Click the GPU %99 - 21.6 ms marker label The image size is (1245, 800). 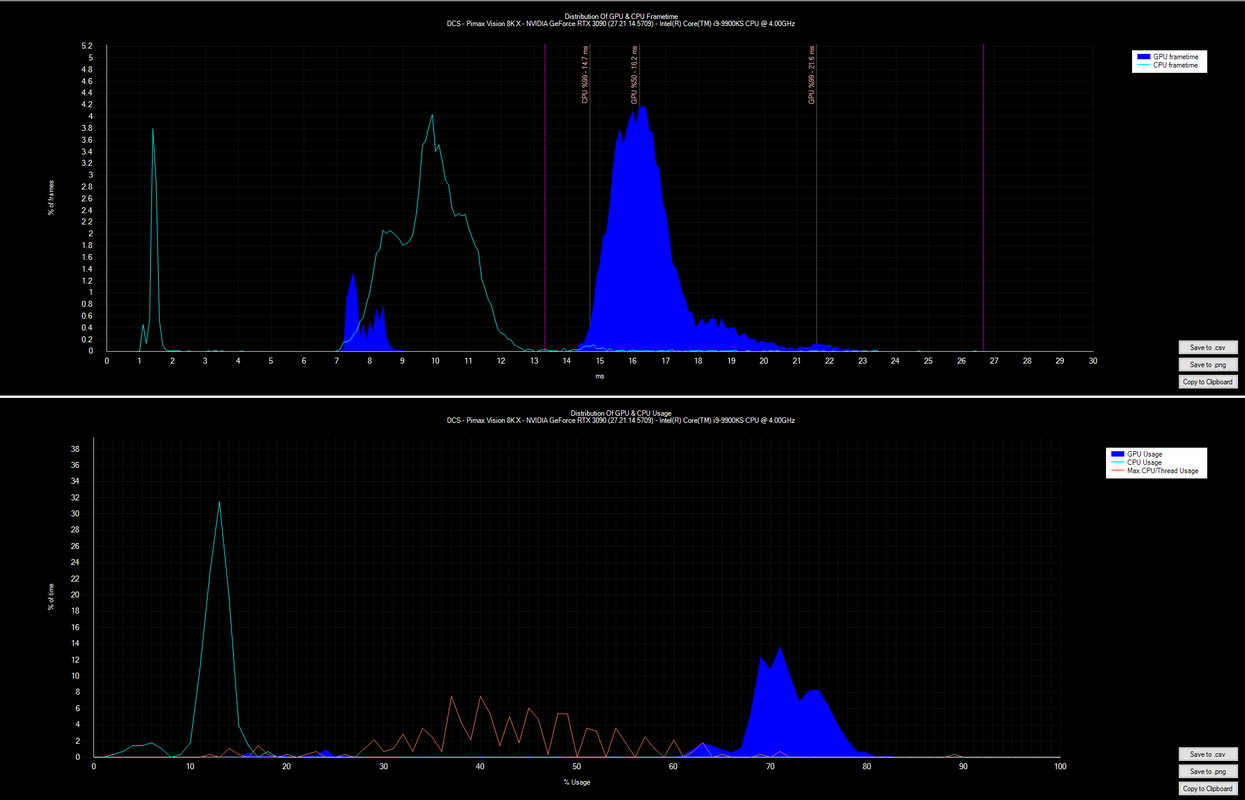(812, 75)
